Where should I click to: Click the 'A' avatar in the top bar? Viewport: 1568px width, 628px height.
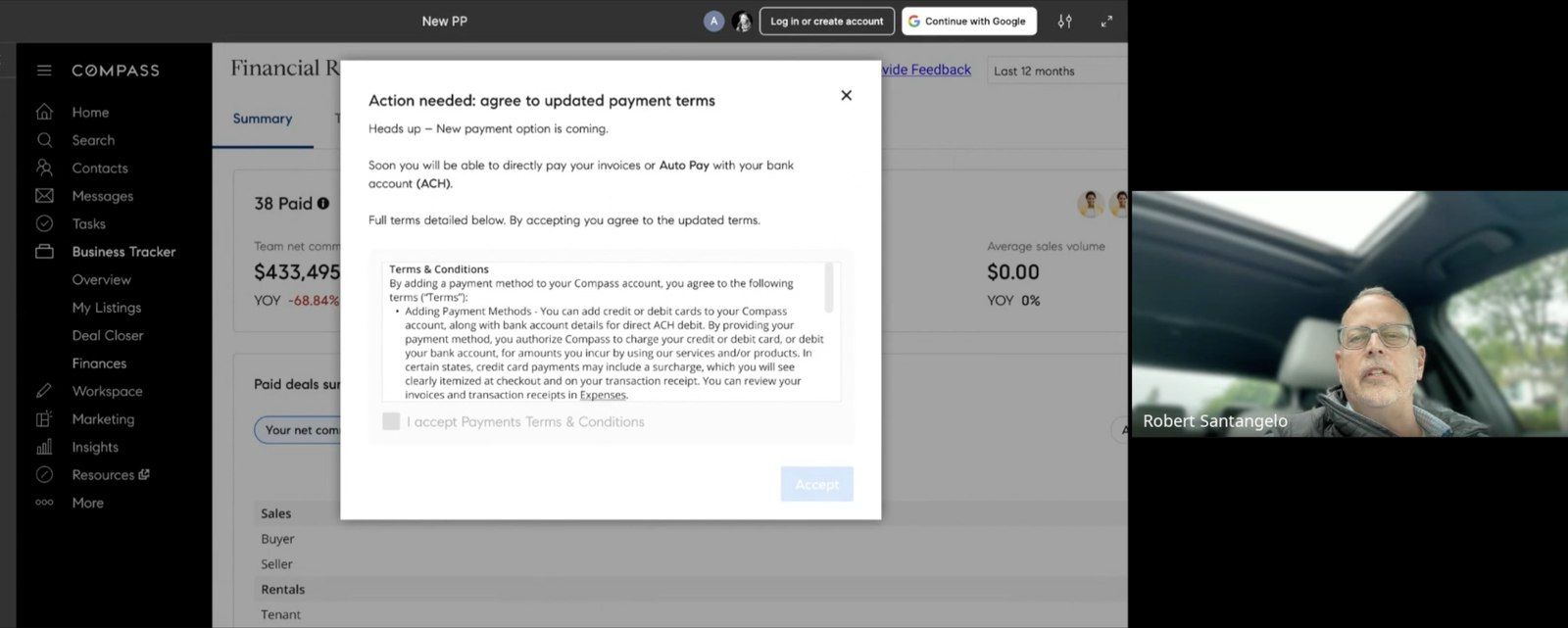(x=713, y=21)
